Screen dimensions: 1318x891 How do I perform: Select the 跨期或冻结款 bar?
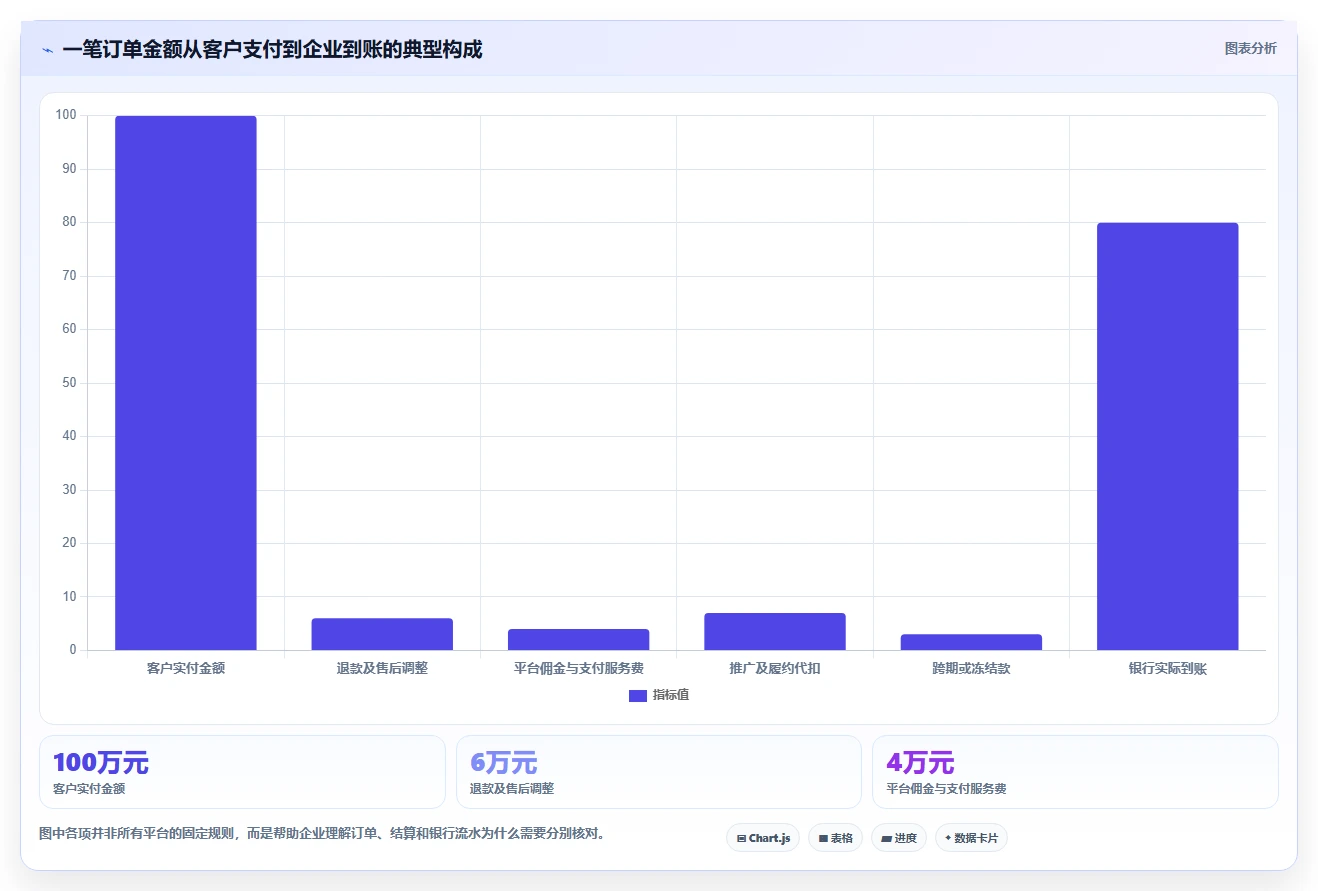point(971,642)
